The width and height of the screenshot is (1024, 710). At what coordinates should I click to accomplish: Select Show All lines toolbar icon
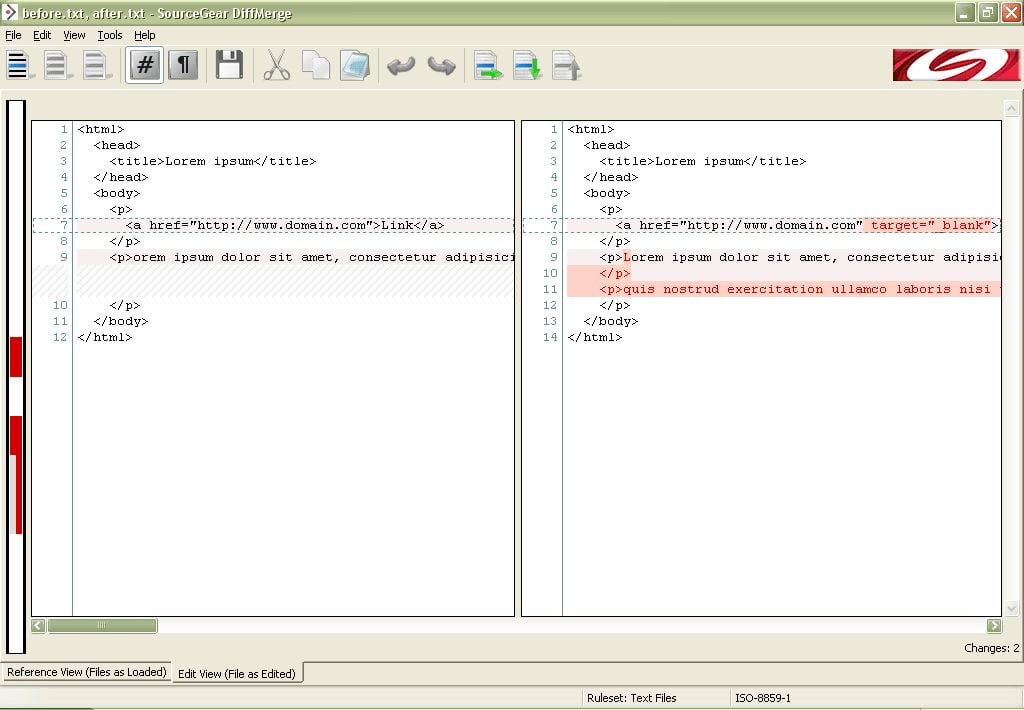(x=18, y=65)
